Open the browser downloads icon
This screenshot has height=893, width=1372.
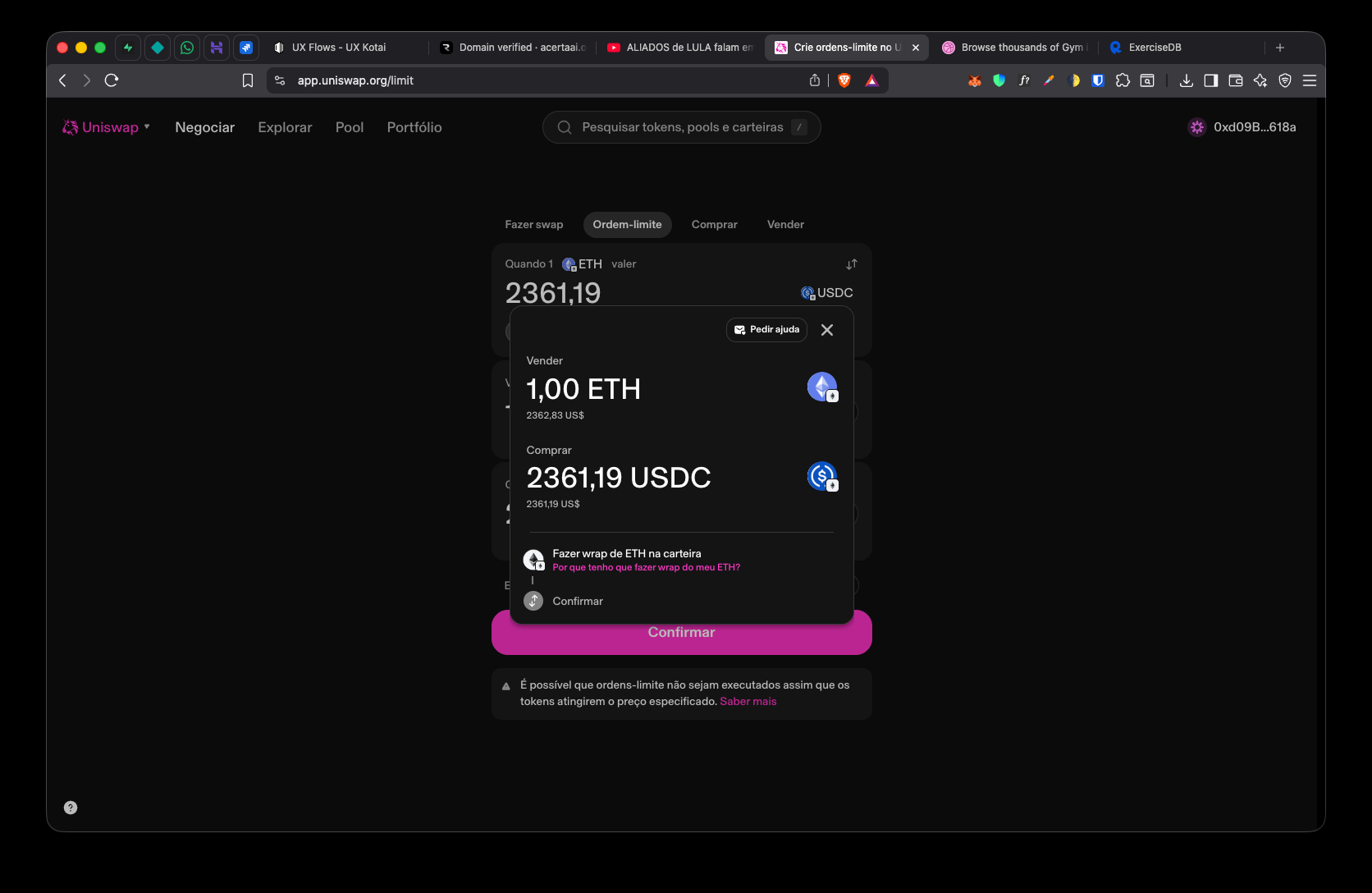coord(1187,80)
